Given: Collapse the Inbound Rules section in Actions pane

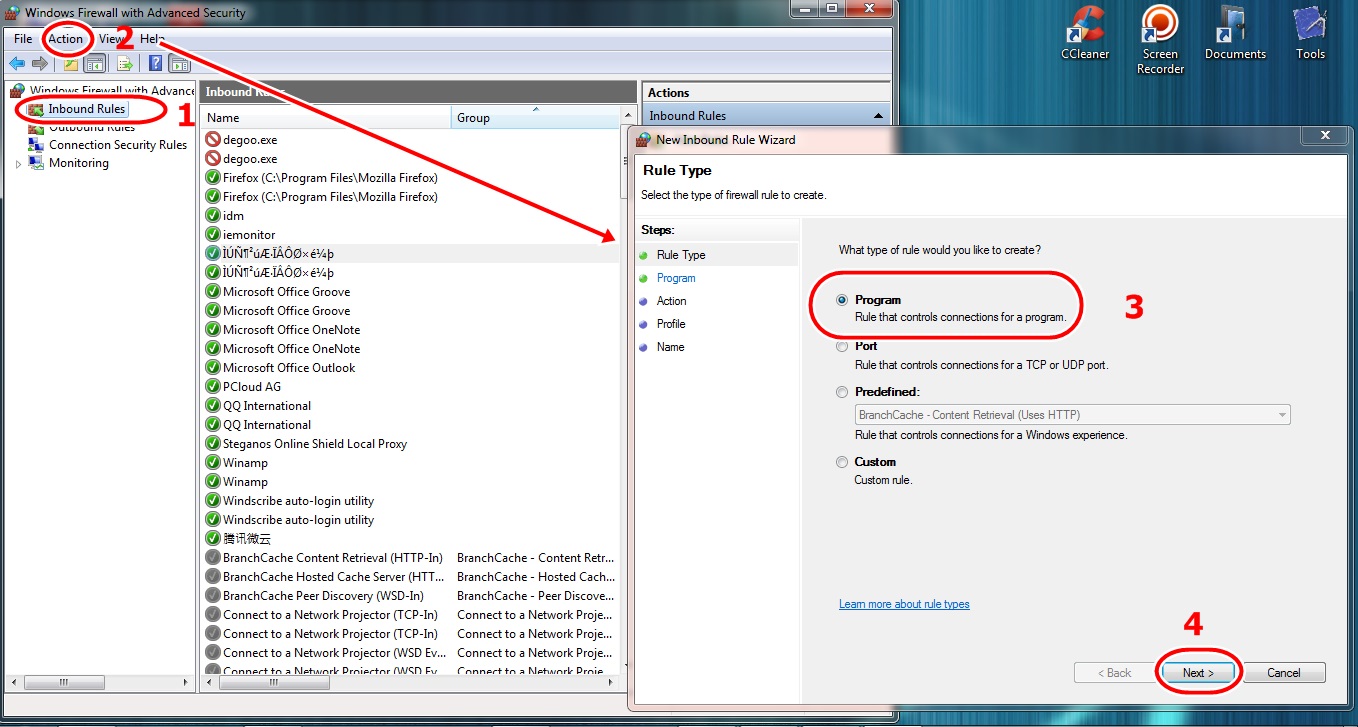Looking at the screenshot, I should tap(878, 116).
